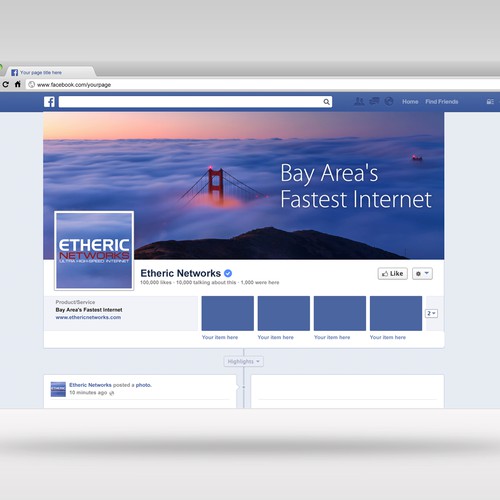
Task: Click the browser reload icon
Action: (x=5, y=84)
